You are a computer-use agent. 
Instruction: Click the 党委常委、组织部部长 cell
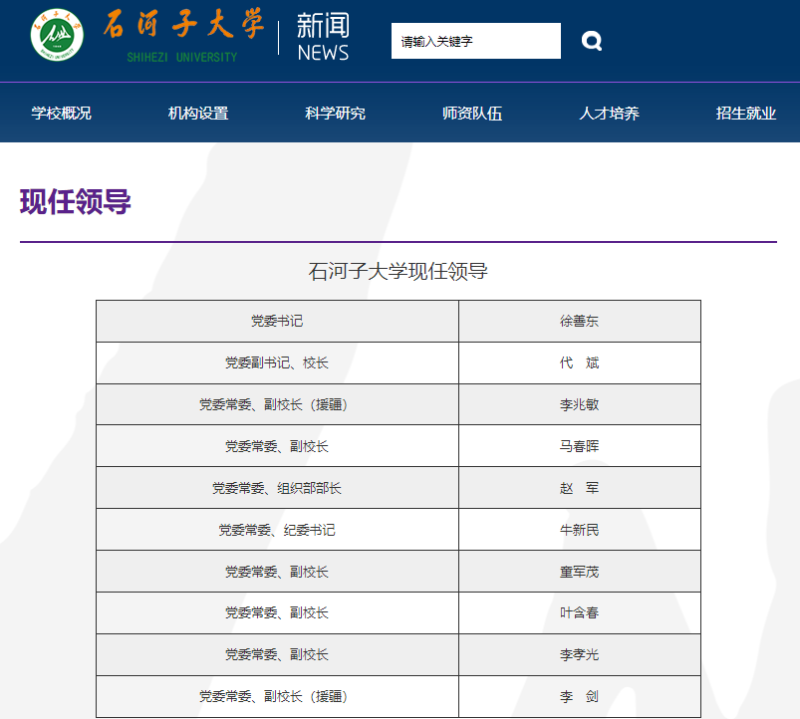click(277, 488)
